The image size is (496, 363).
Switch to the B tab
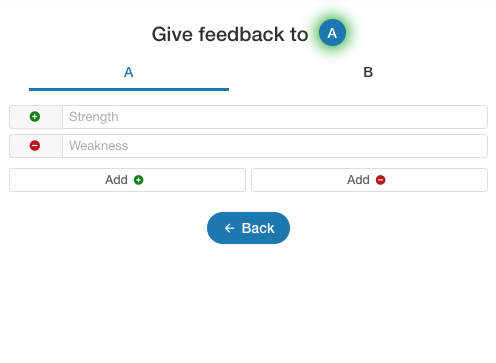click(368, 72)
